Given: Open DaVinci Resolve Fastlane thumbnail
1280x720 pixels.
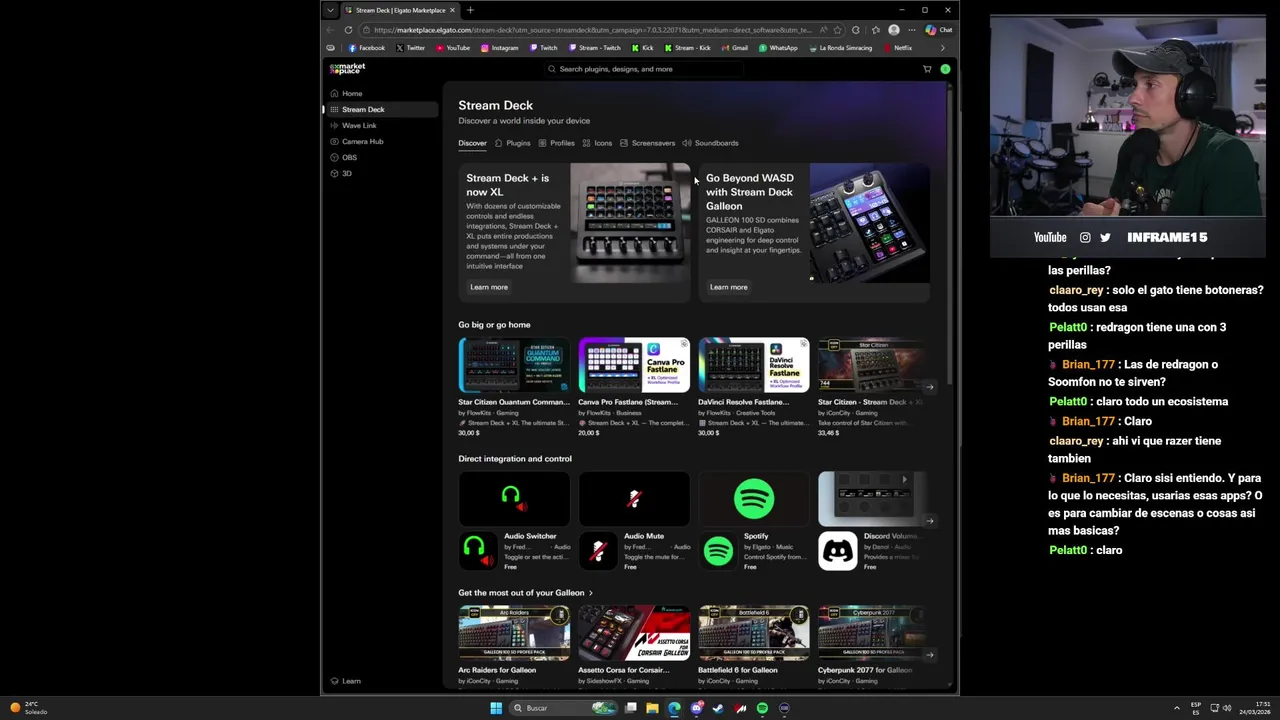Looking at the screenshot, I should tap(754, 365).
